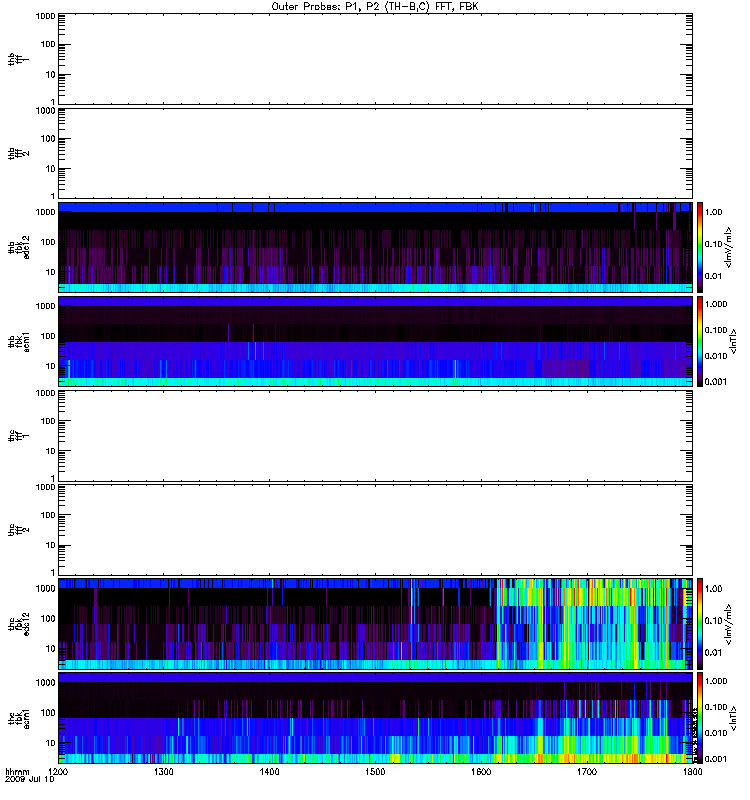Screen dimensions: 750x800
Task: Click the empty thb fff 1 plot panel
Action: coord(375,59)
